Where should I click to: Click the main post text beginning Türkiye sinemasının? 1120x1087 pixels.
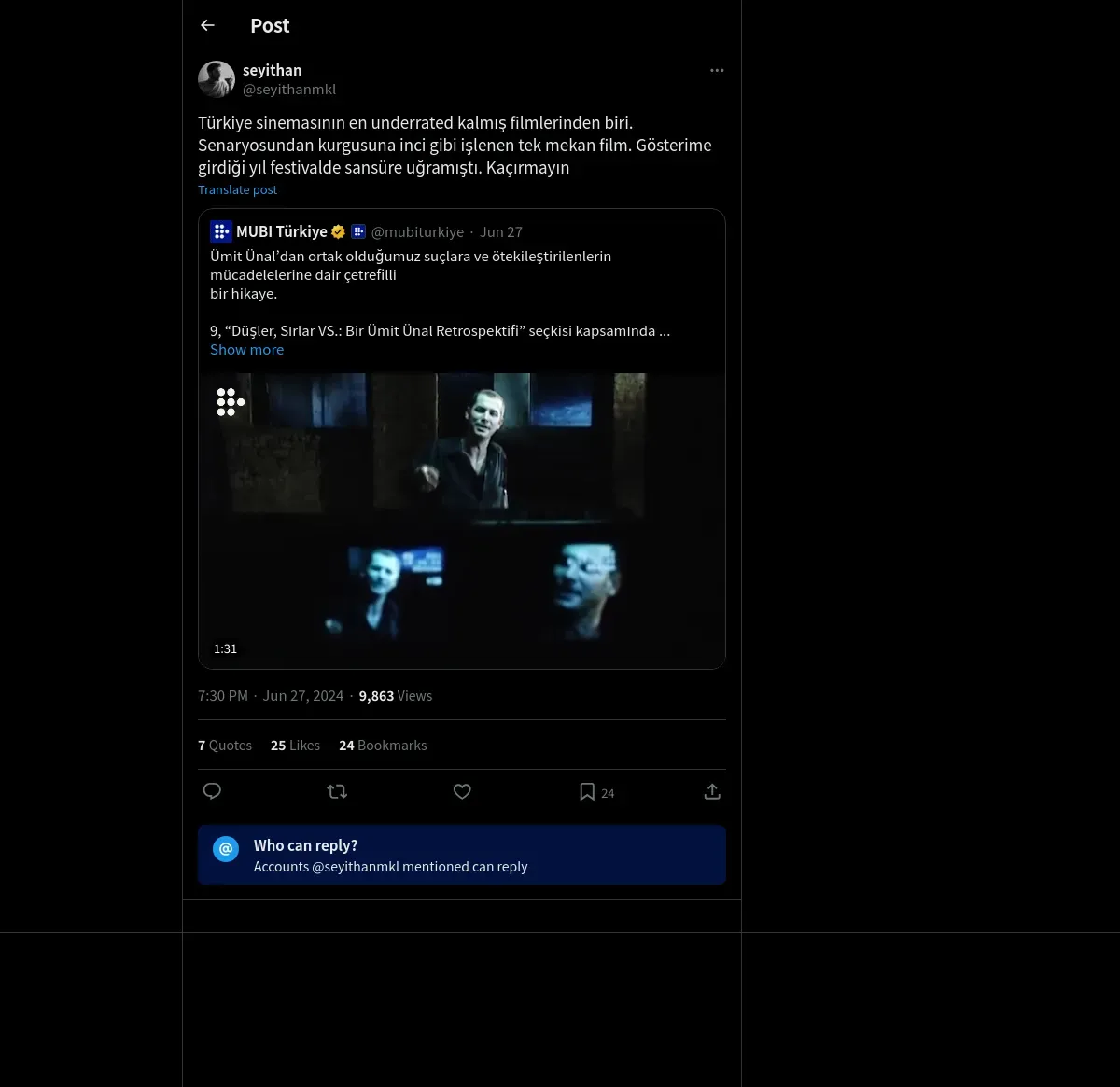click(455, 145)
